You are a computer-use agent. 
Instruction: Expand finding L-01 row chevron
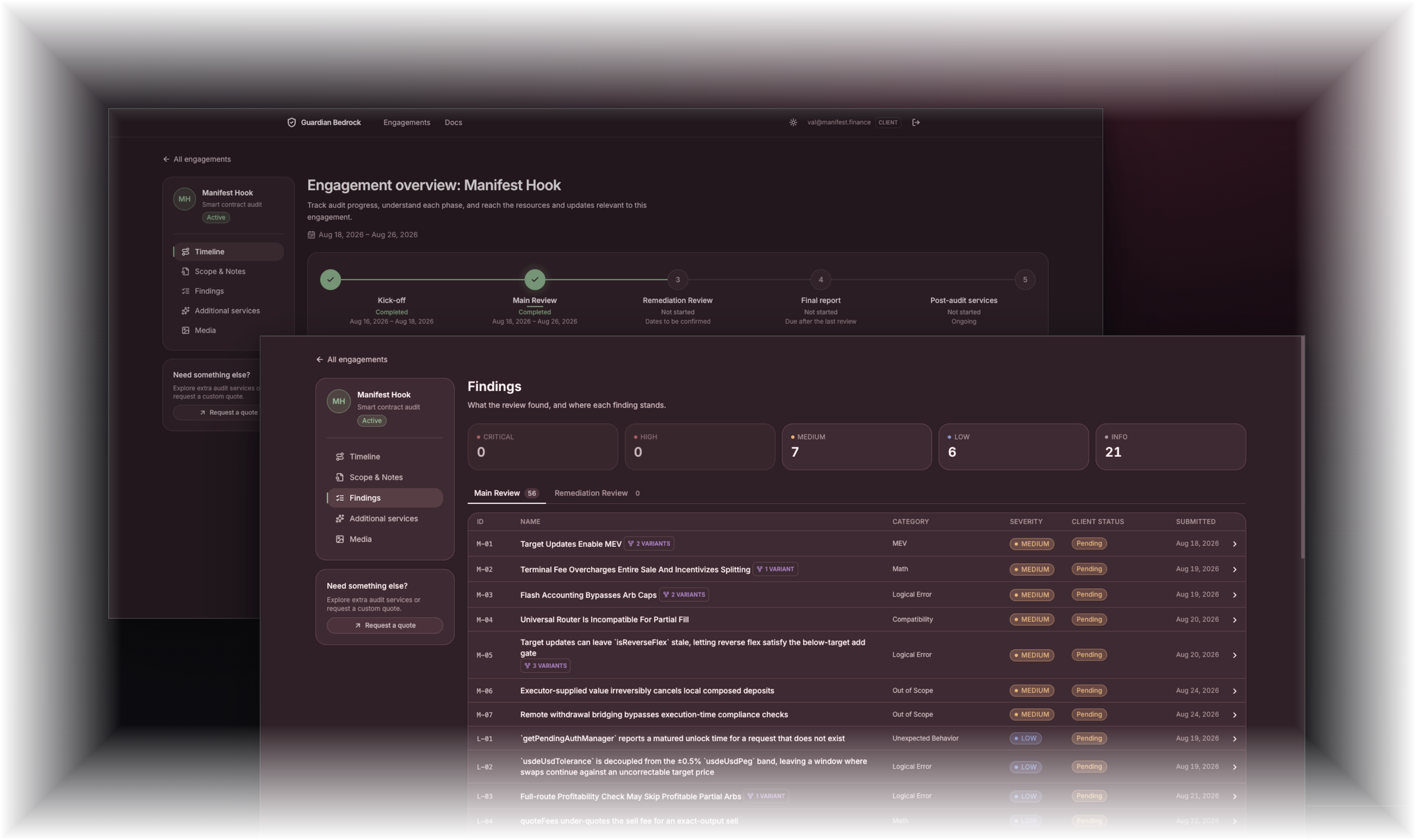[x=1234, y=739]
